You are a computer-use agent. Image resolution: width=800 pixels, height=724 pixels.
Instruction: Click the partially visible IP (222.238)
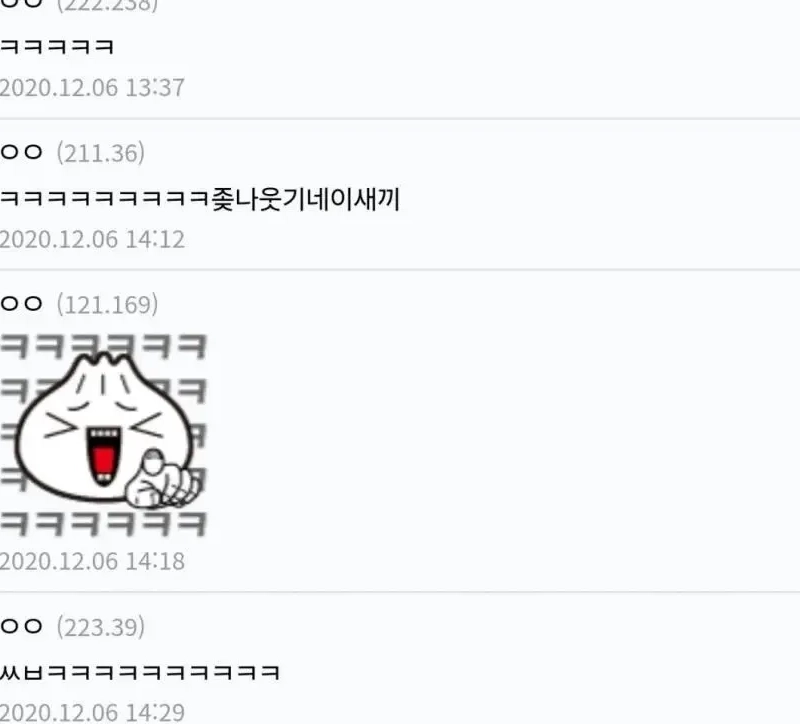tap(108, 6)
